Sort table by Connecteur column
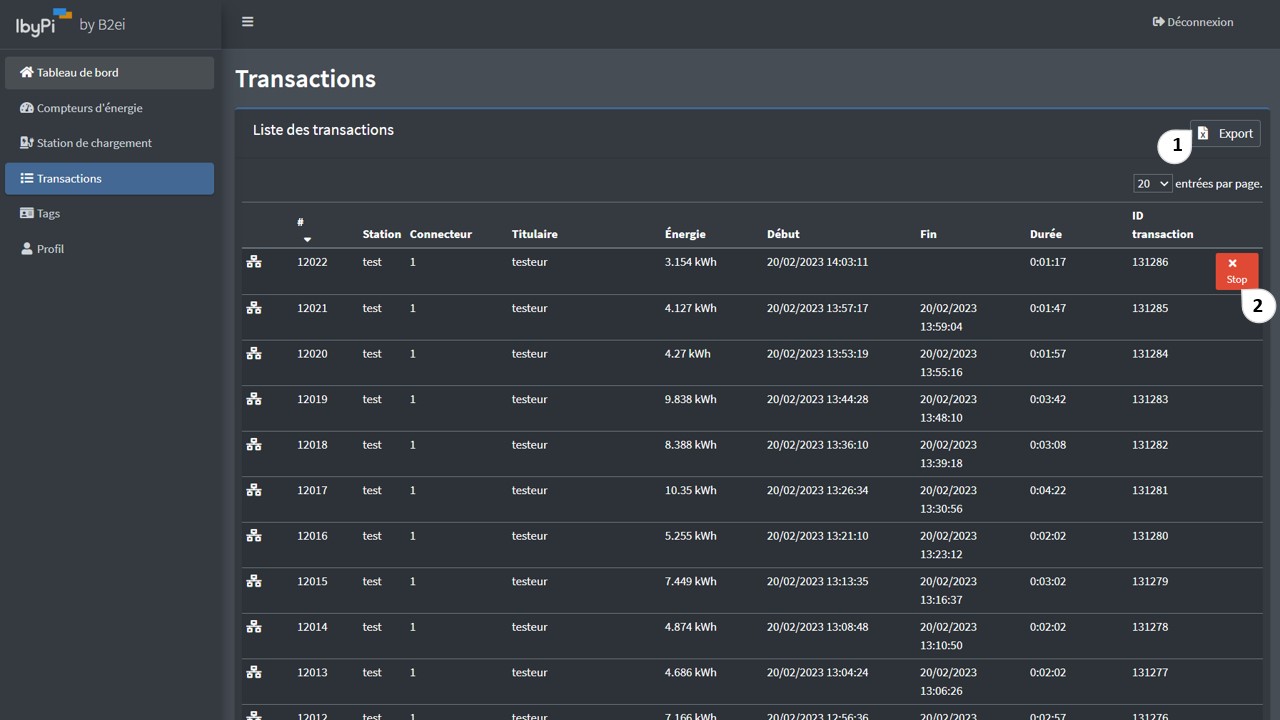Viewport: 1280px width, 720px height. [x=441, y=234]
